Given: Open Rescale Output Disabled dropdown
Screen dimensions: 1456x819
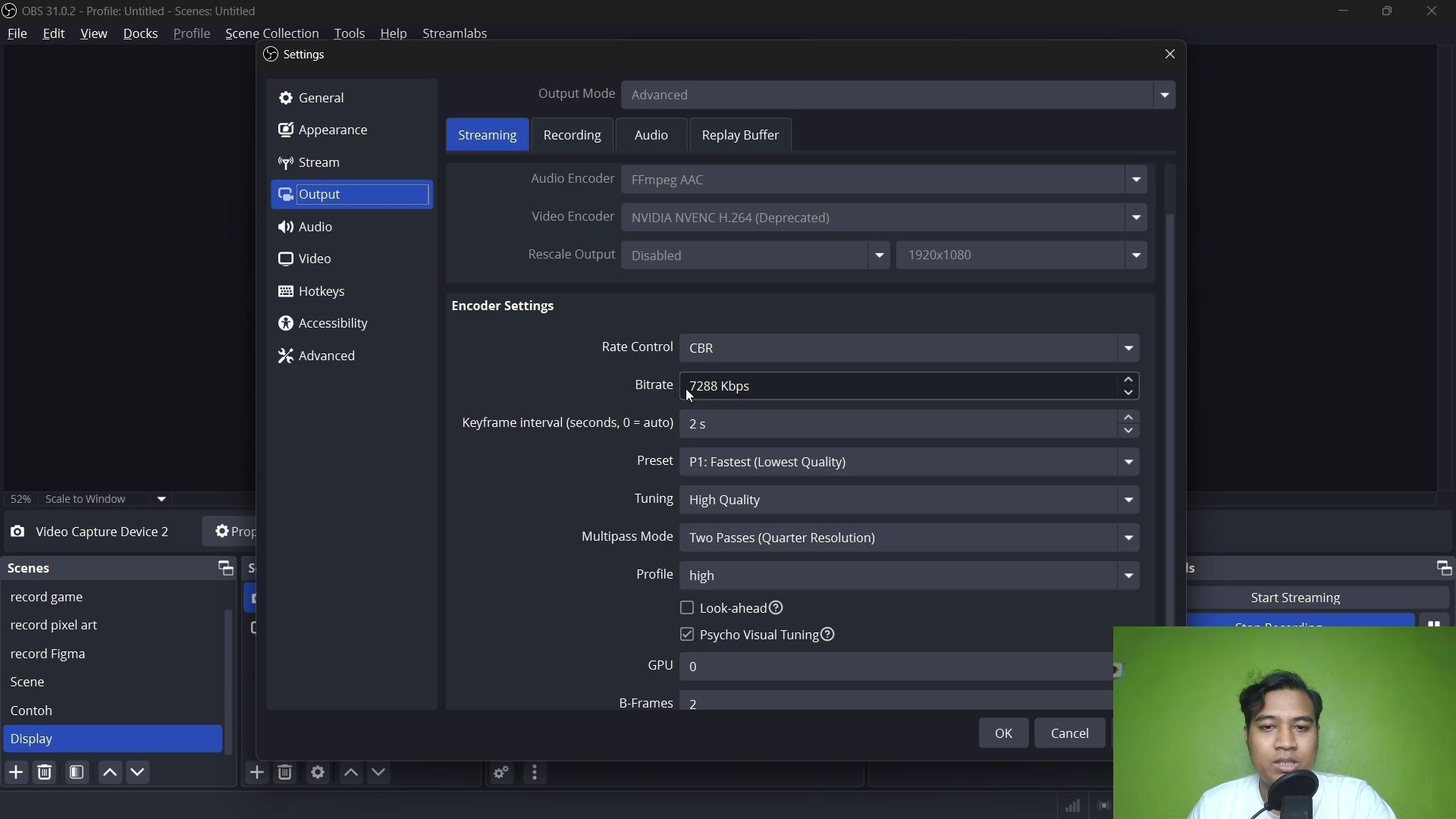Looking at the screenshot, I should click(755, 256).
